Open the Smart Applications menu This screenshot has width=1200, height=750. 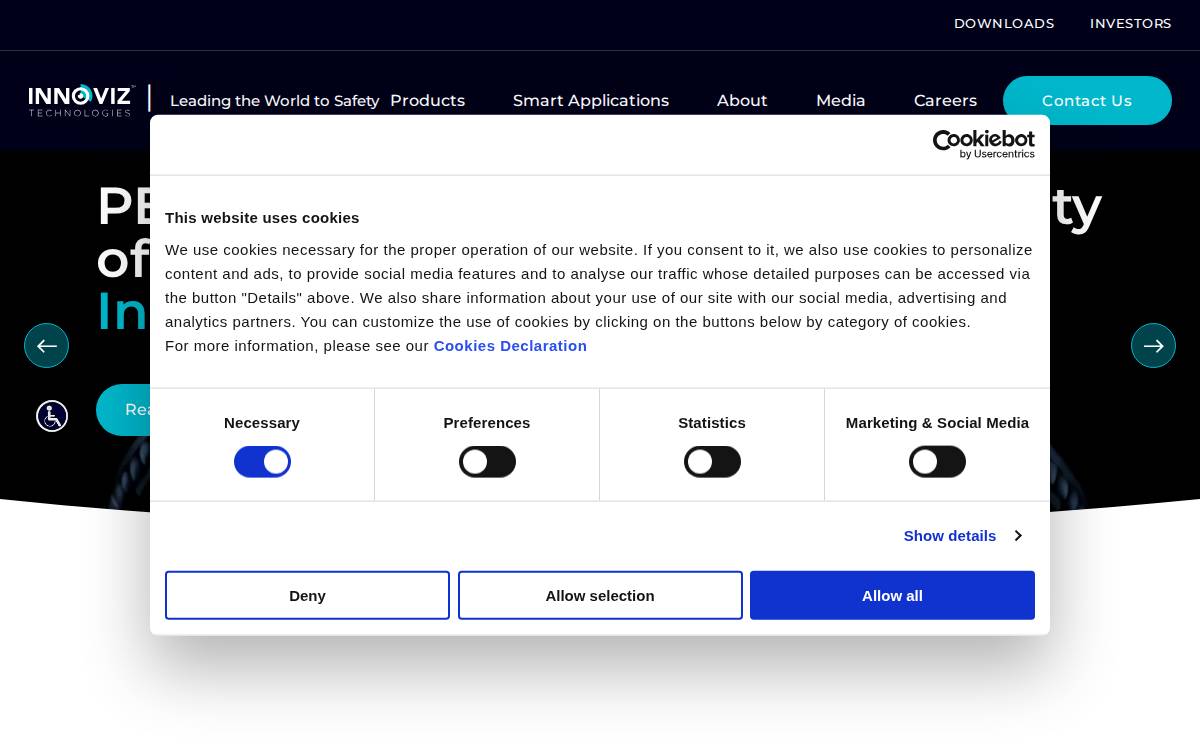click(591, 100)
